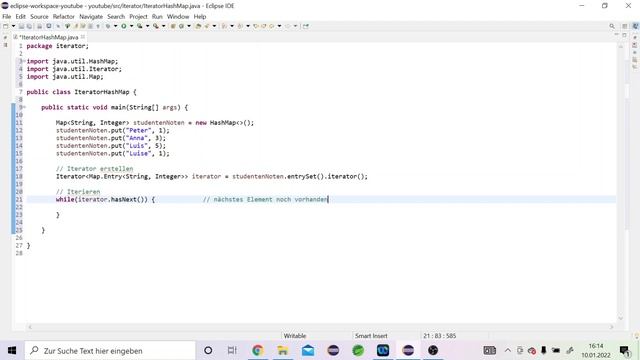Save the file with the Save icon
Viewport: 640px width, 360px height.
click(x=21, y=26)
